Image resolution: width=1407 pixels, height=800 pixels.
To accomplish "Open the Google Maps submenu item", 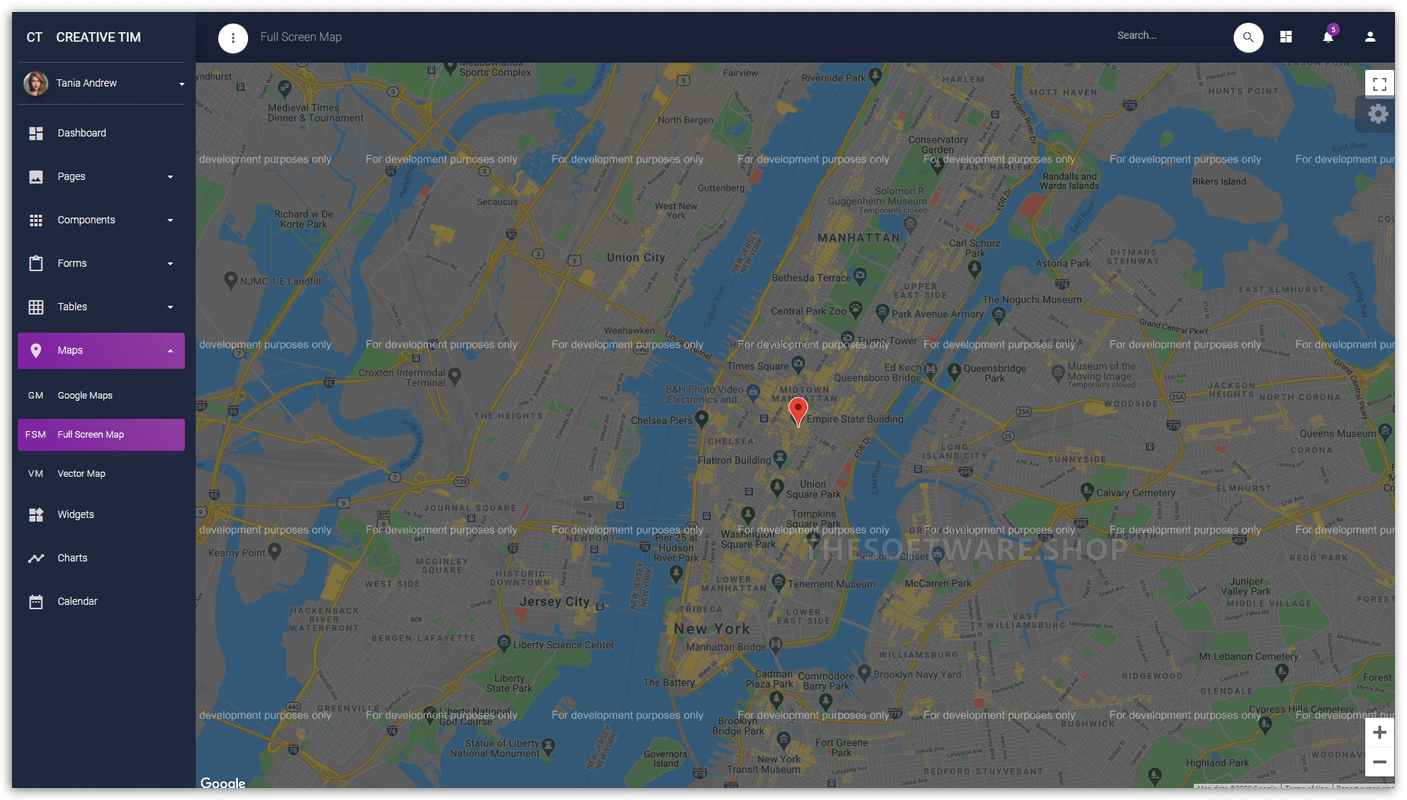I will [x=85, y=396].
